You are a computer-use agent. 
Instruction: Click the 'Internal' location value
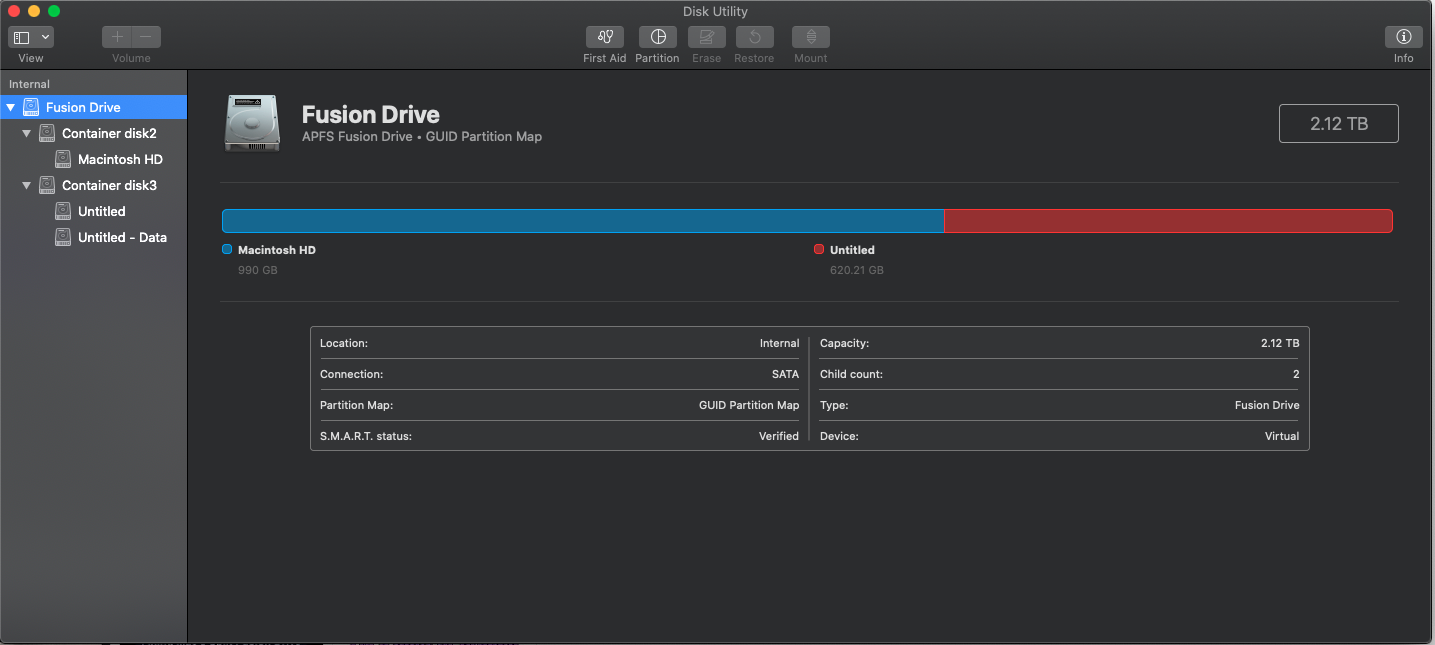click(x=780, y=343)
